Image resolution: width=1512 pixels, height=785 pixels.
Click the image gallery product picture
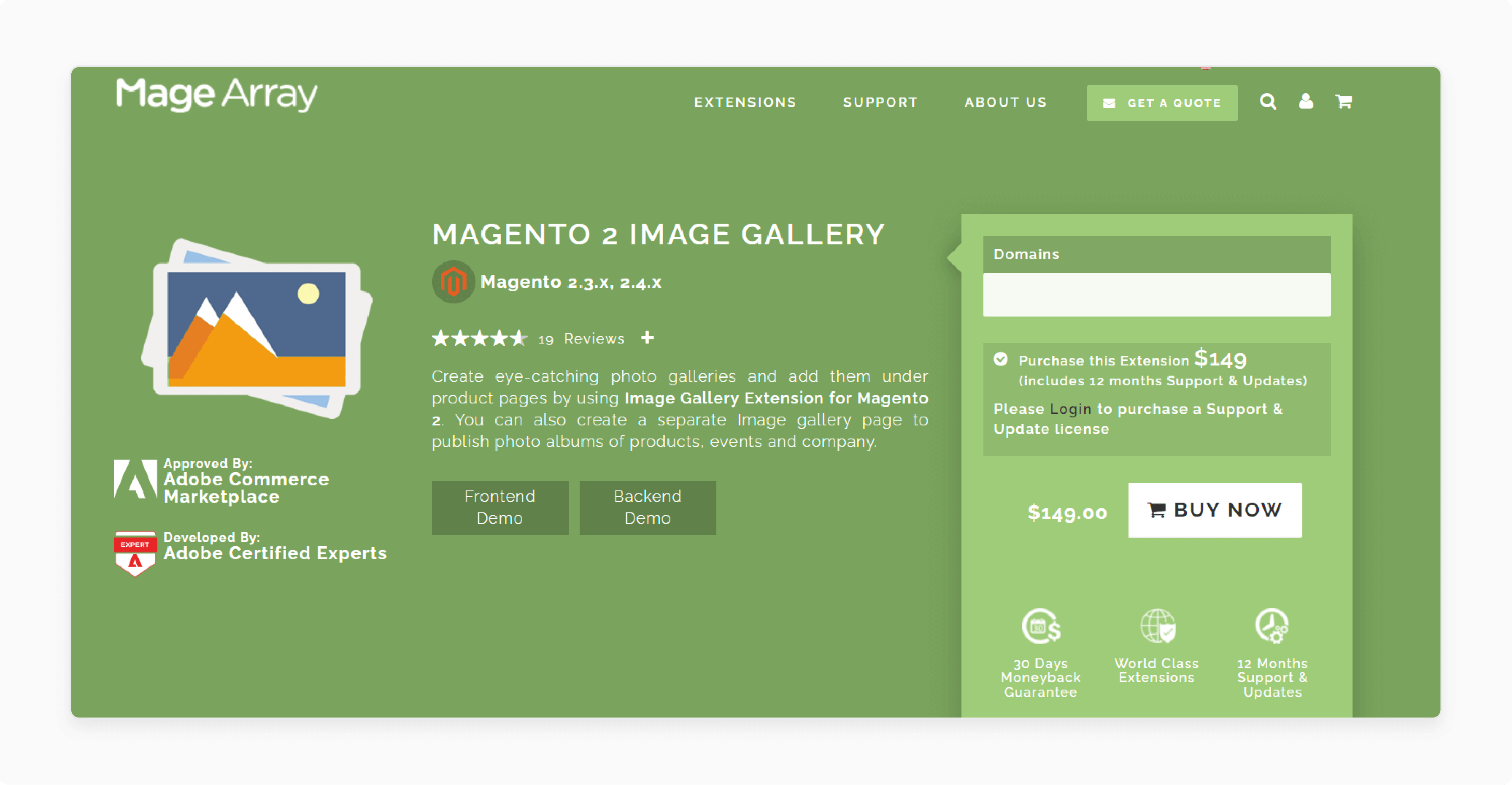click(256, 329)
